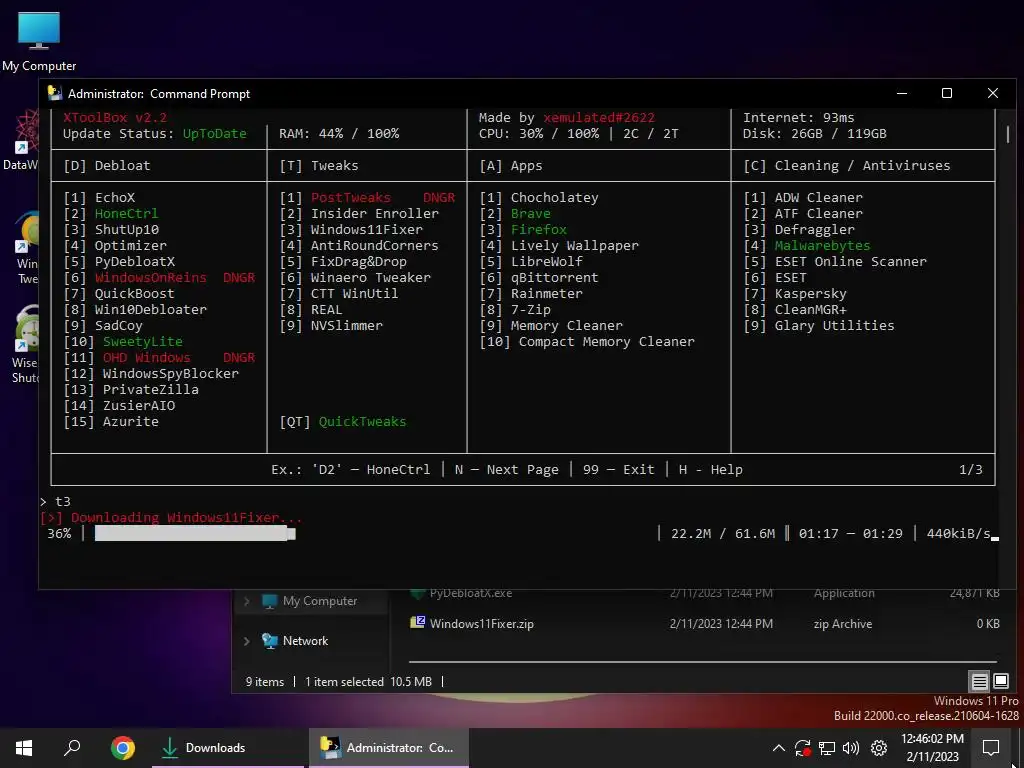Click the Windows Start button
This screenshot has height=768, width=1024.
[24, 748]
